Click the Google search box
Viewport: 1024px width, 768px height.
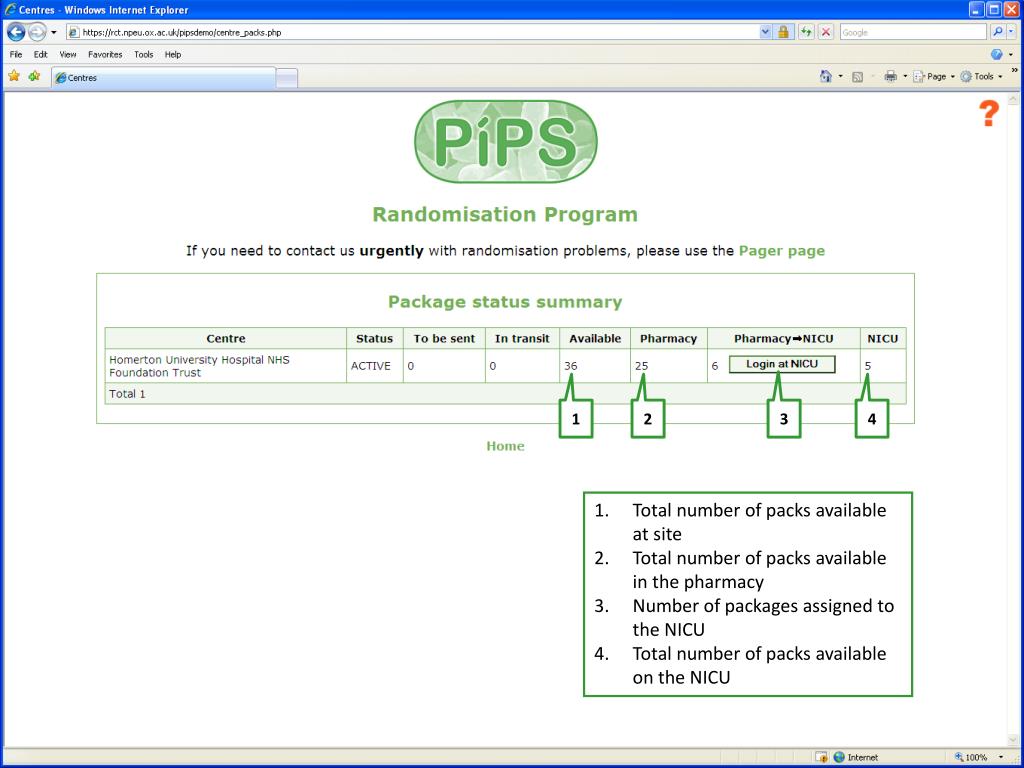click(x=912, y=32)
